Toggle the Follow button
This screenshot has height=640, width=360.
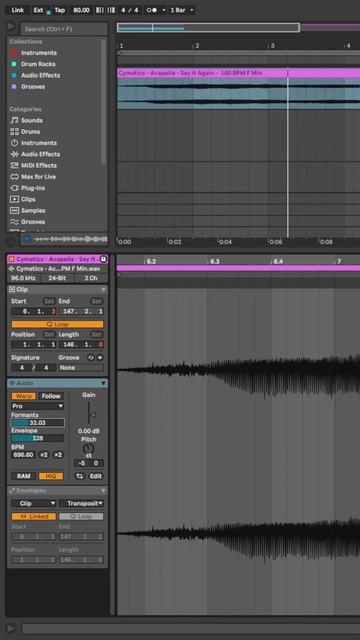coord(51,396)
